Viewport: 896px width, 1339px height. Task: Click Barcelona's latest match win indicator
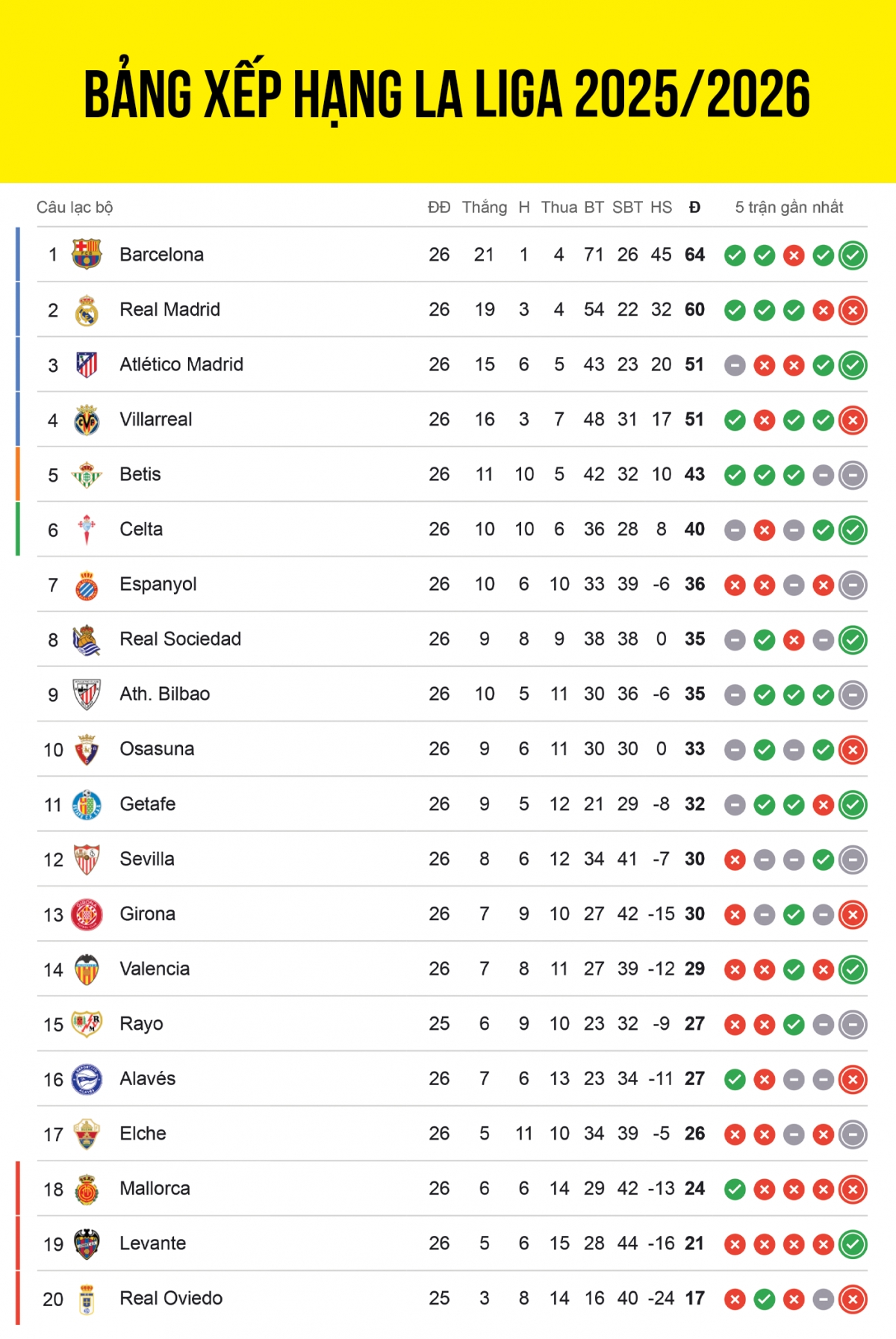(x=853, y=255)
